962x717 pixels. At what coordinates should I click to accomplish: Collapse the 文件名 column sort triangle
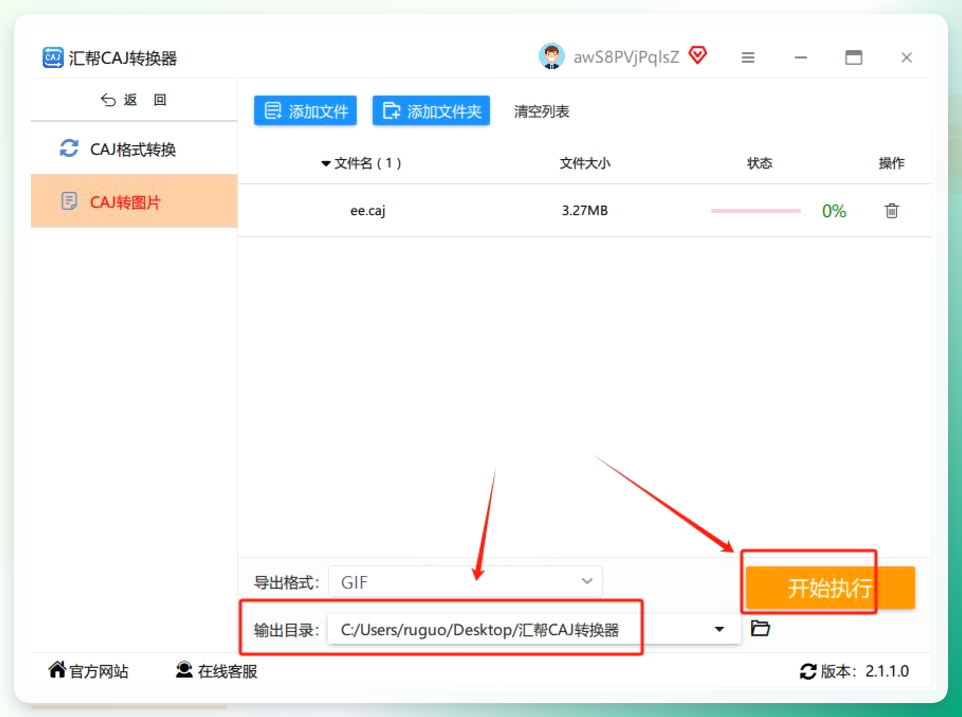coord(326,164)
